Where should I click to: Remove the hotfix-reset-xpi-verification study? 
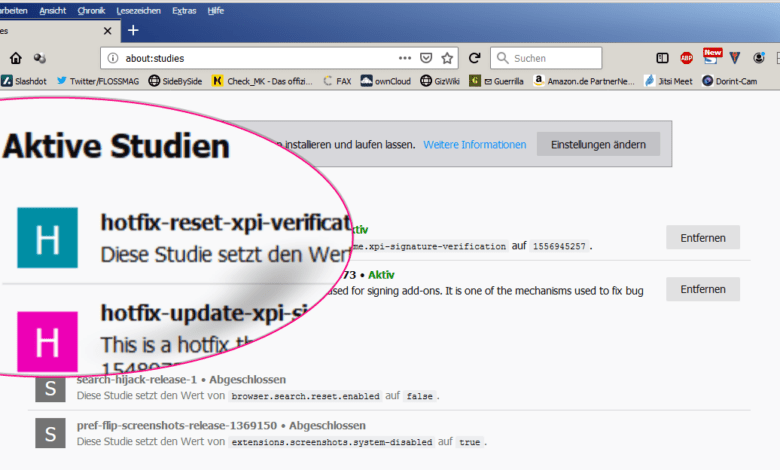(702, 237)
